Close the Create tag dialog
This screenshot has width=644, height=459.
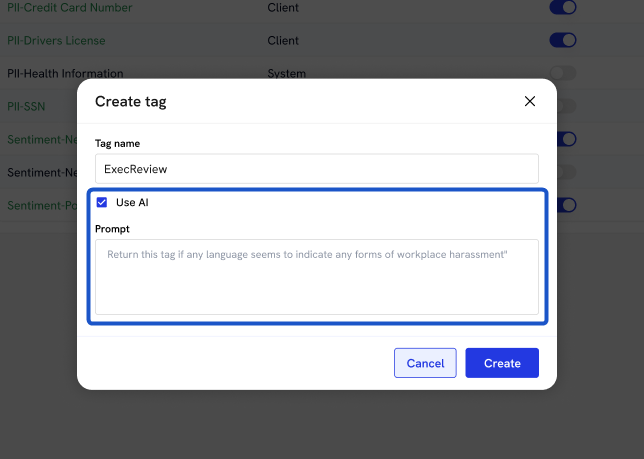coord(529,101)
